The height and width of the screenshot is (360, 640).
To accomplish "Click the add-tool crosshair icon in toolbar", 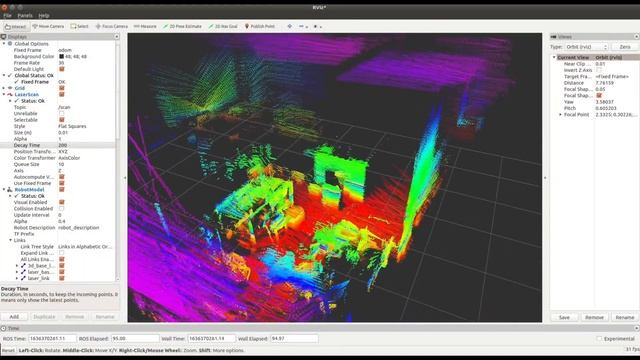I will point(289,27).
